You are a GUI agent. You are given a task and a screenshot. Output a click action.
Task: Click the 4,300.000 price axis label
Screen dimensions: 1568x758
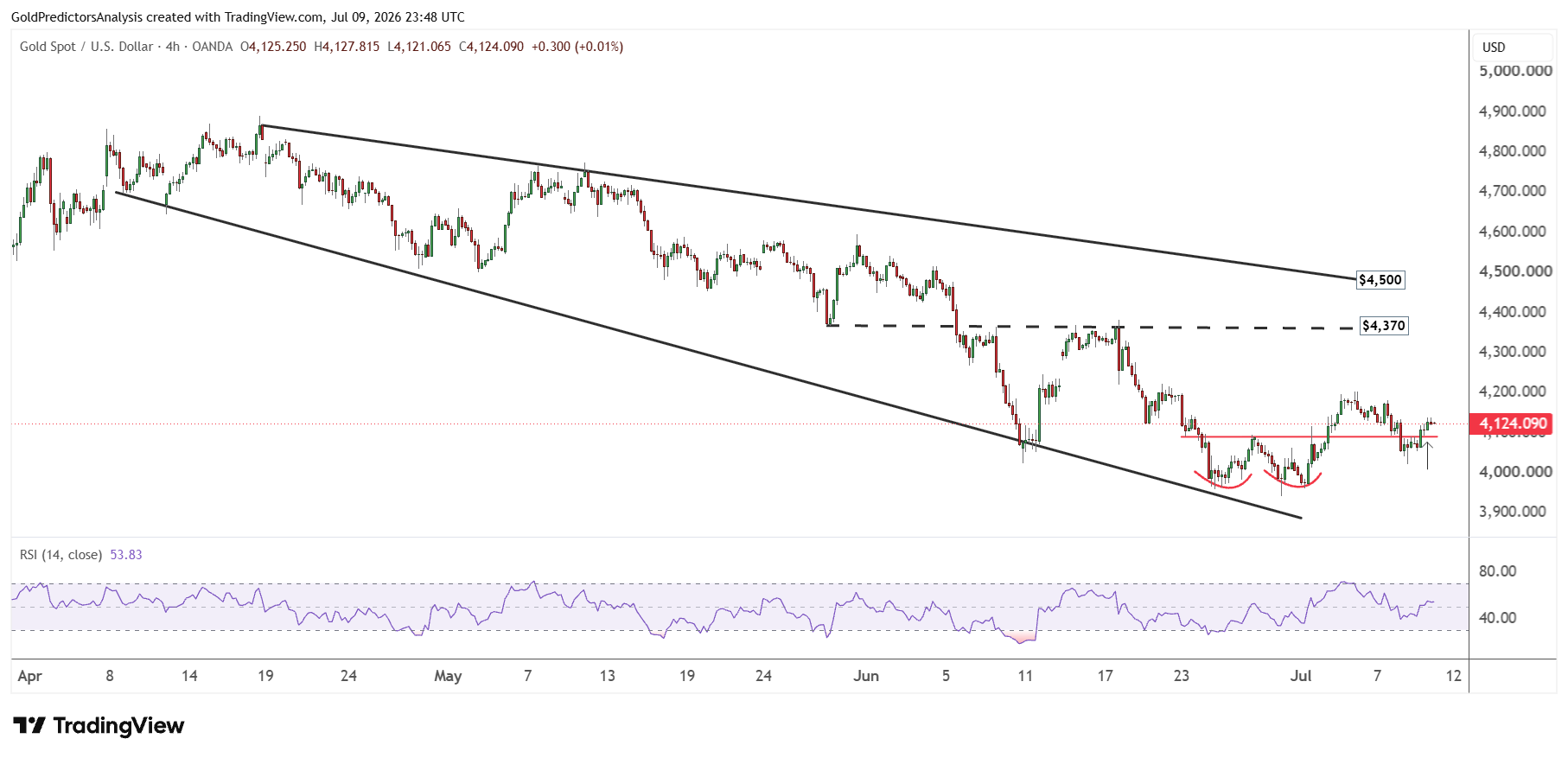(x=1513, y=352)
